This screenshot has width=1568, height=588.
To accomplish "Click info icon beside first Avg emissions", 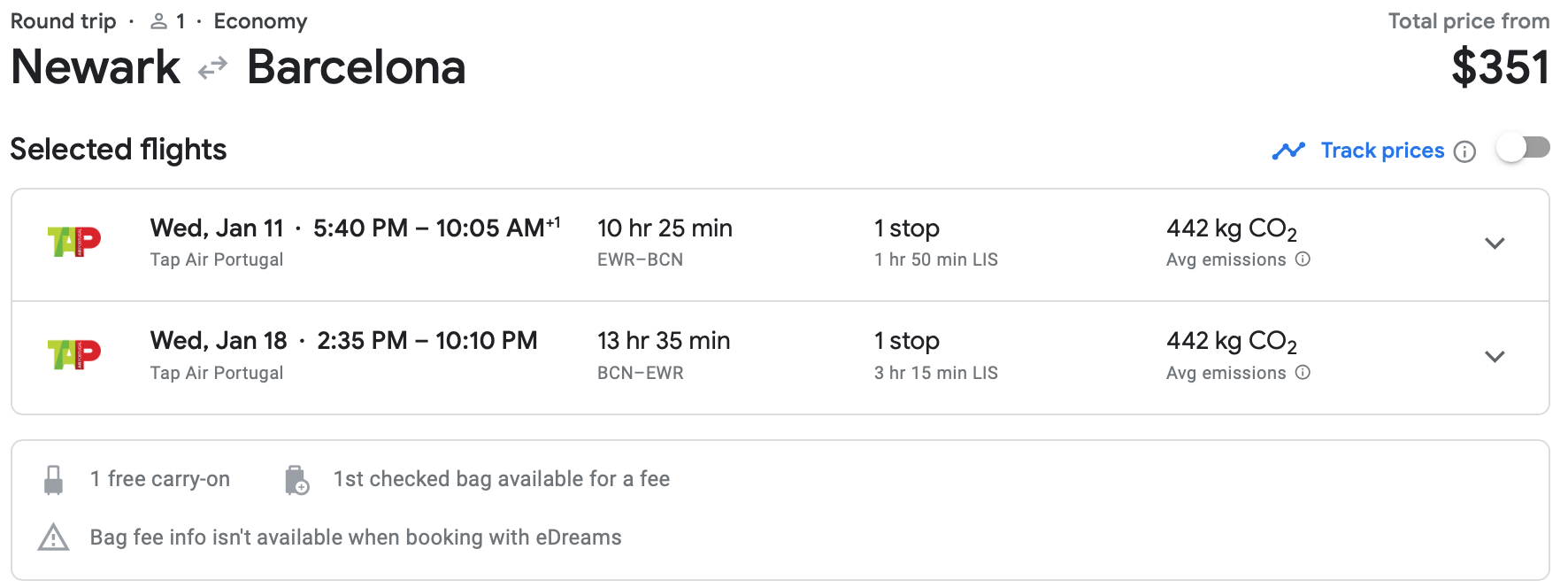I will tap(1303, 259).
